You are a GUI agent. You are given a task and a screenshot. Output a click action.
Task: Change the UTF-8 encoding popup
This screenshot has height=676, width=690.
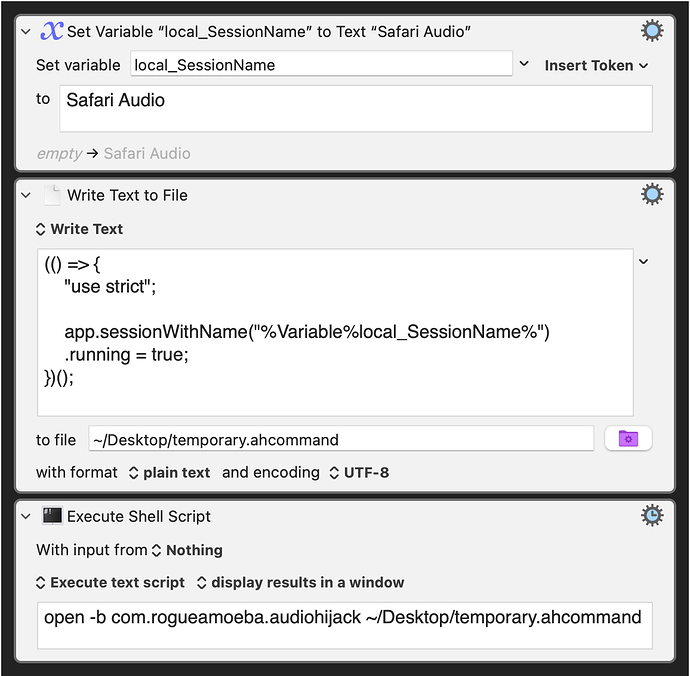coord(359,473)
